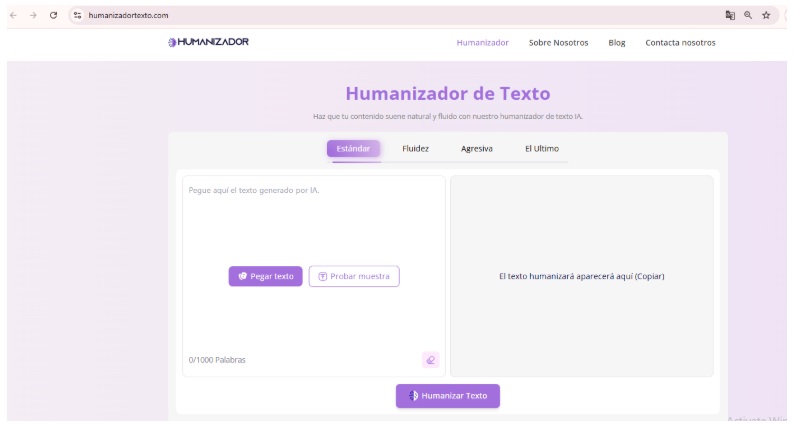The image size is (794, 426).
Task: Reload the page with refresh icon
Action: [x=53, y=15]
